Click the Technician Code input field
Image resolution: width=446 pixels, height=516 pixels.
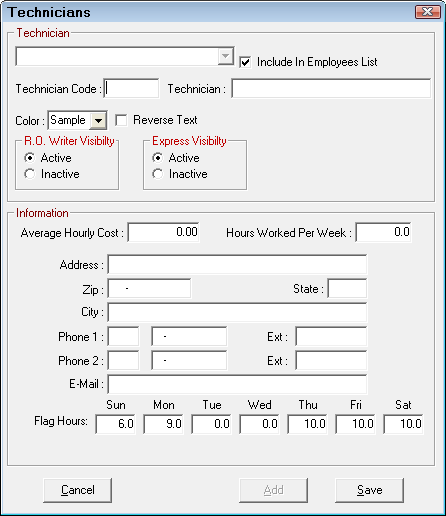tap(131, 89)
